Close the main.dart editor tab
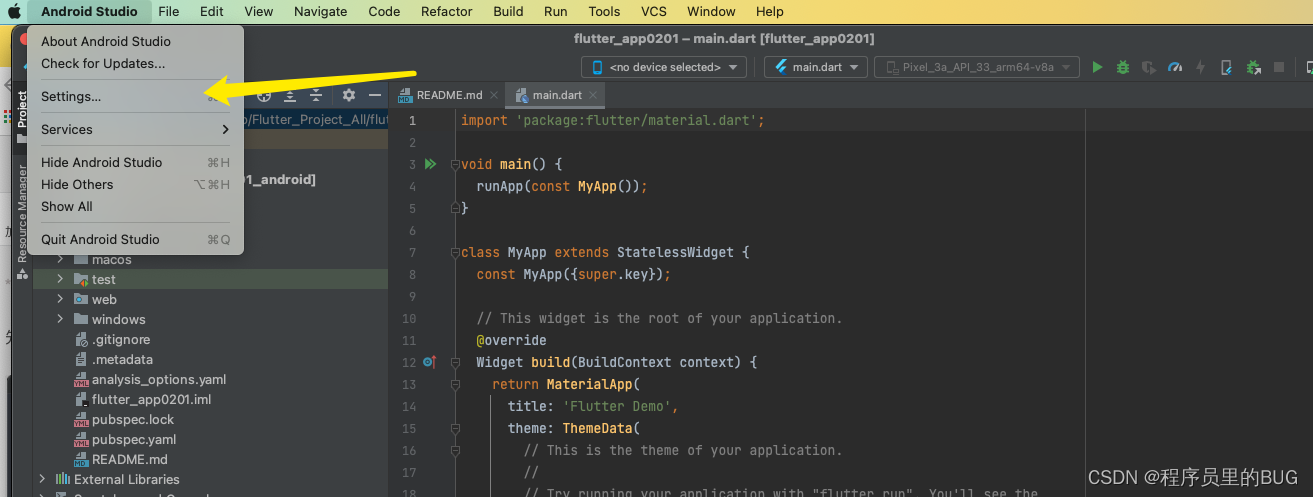Image resolution: width=1313 pixels, height=497 pixels. [594, 95]
